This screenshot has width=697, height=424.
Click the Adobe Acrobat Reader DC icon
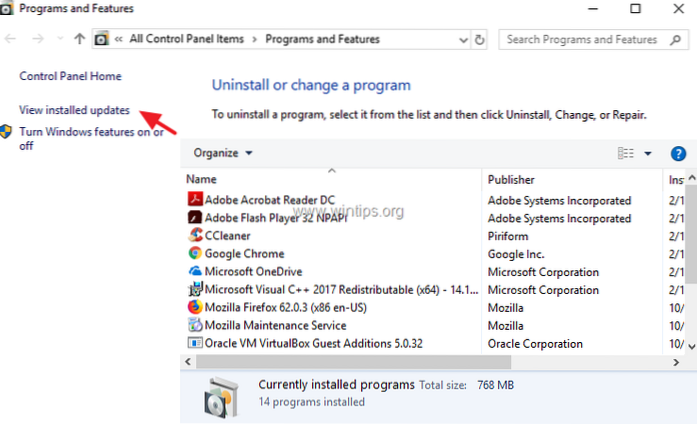(195, 200)
